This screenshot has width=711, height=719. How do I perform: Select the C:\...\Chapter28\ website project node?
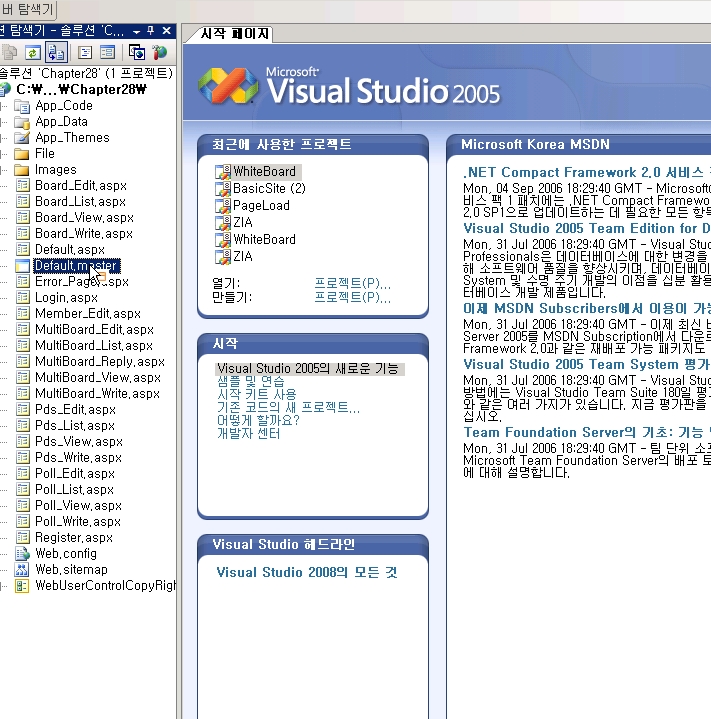pos(82,89)
